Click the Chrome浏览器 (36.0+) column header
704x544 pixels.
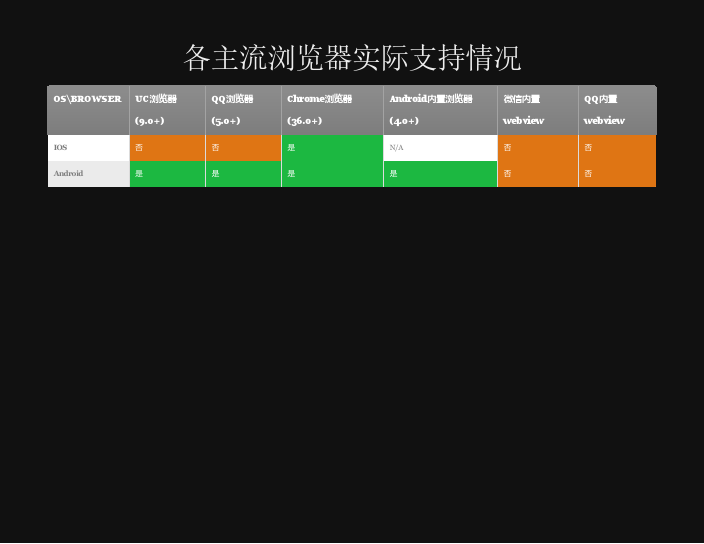pos(332,110)
